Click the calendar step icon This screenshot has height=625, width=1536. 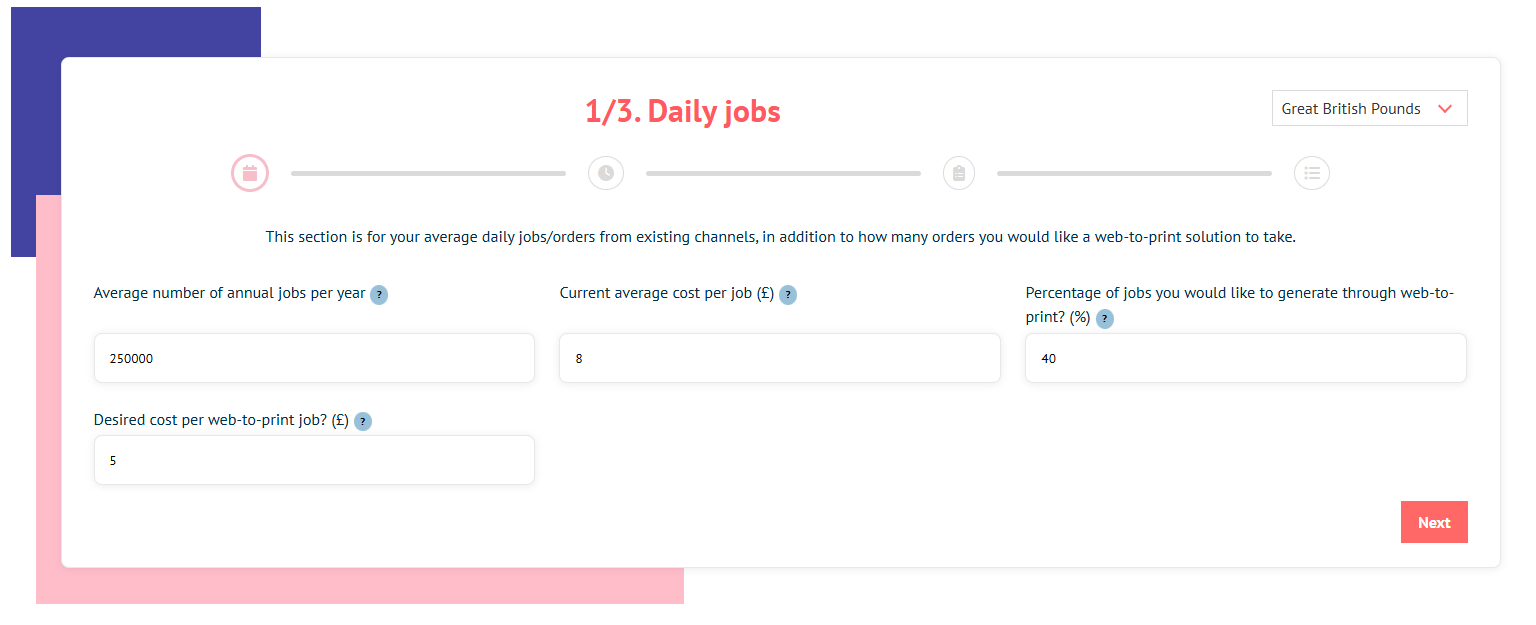pyautogui.click(x=250, y=173)
